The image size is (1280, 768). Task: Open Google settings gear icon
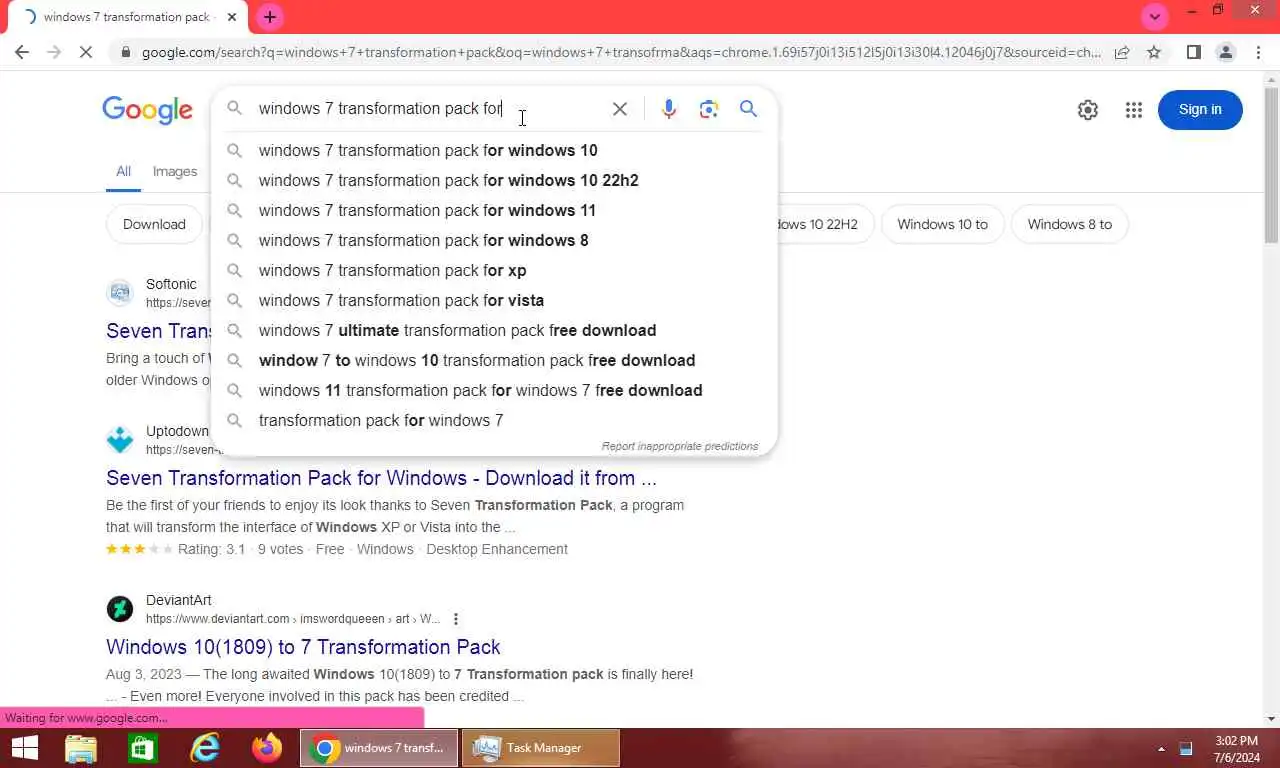[1088, 110]
